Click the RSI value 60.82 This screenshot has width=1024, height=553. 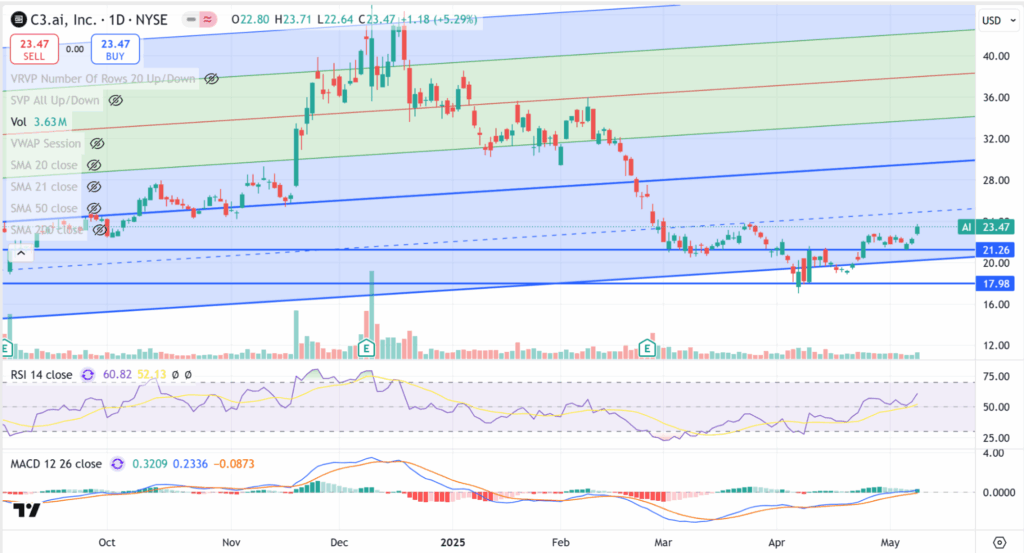[x=118, y=375]
